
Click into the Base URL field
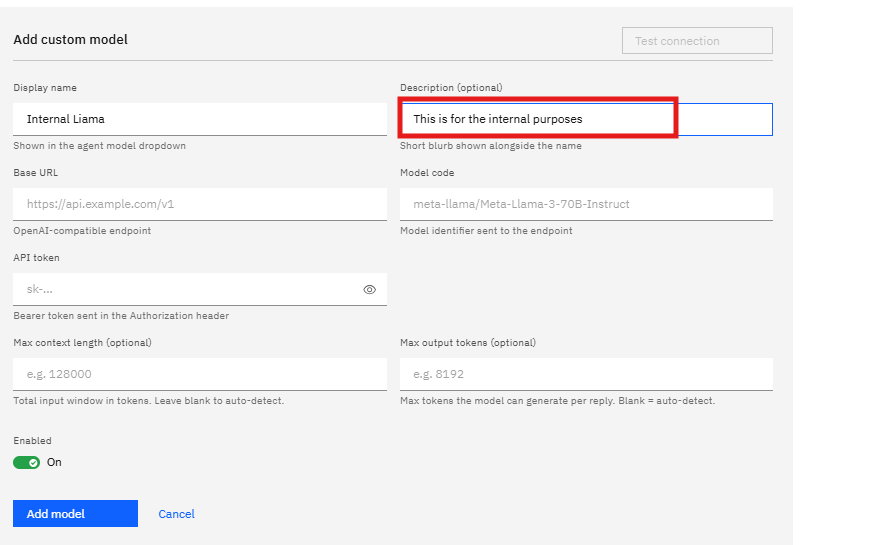pyautogui.click(x=200, y=204)
